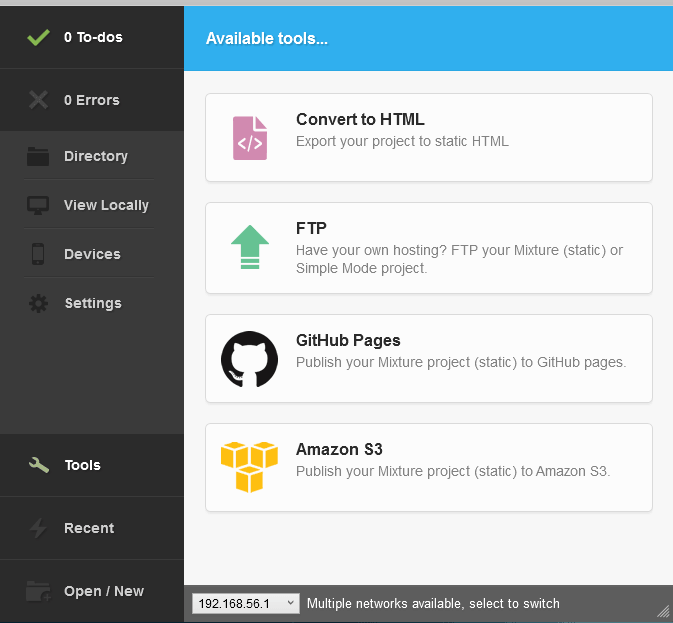
Task: Click the "Available tools..." header
Action: (x=267, y=39)
